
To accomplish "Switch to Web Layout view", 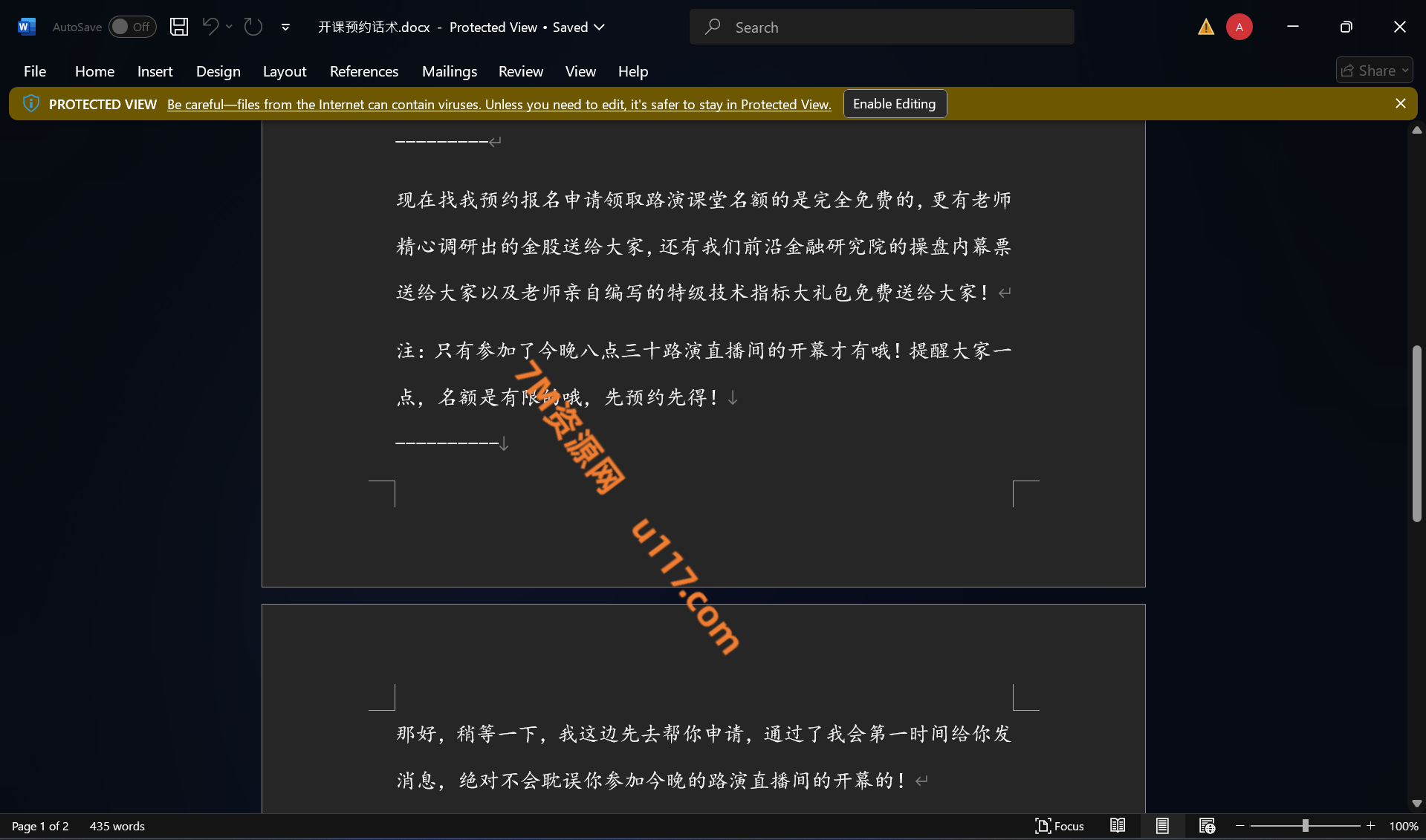I will (x=1207, y=826).
